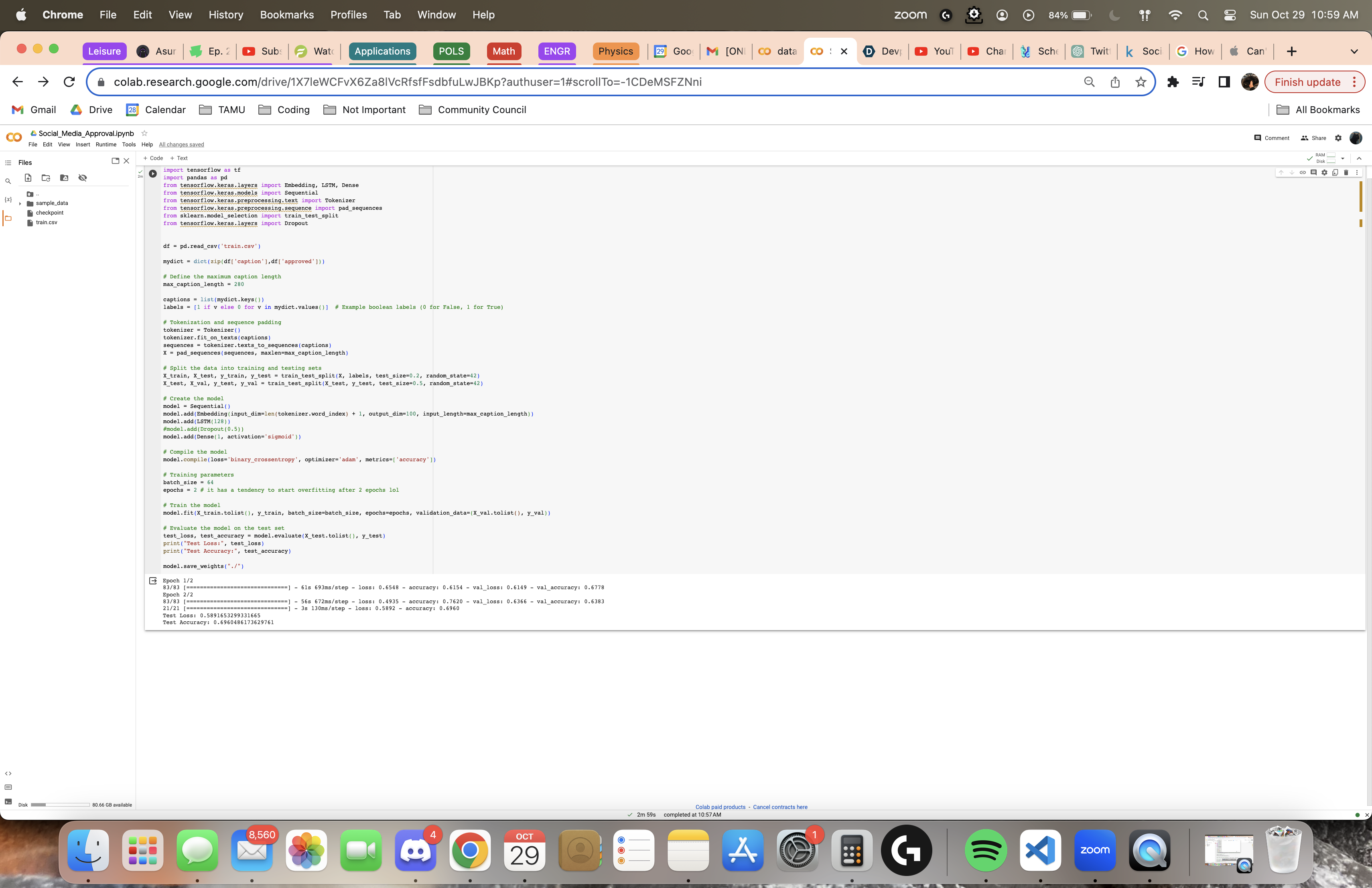Open table of contents sidebar icon
This screenshot has height=888, width=1372.
click(8, 163)
